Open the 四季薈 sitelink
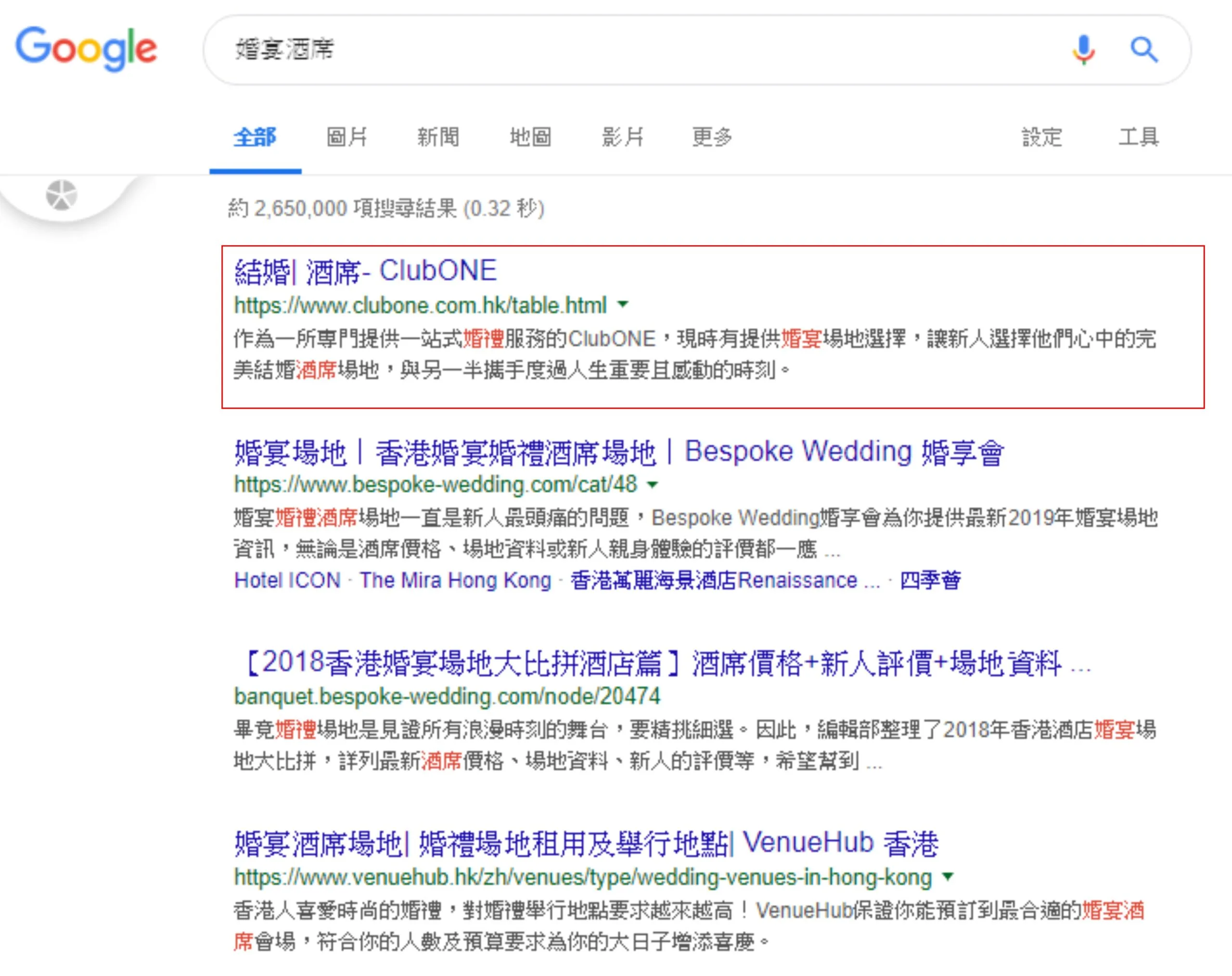1232x976 pixels. (930, 580)
